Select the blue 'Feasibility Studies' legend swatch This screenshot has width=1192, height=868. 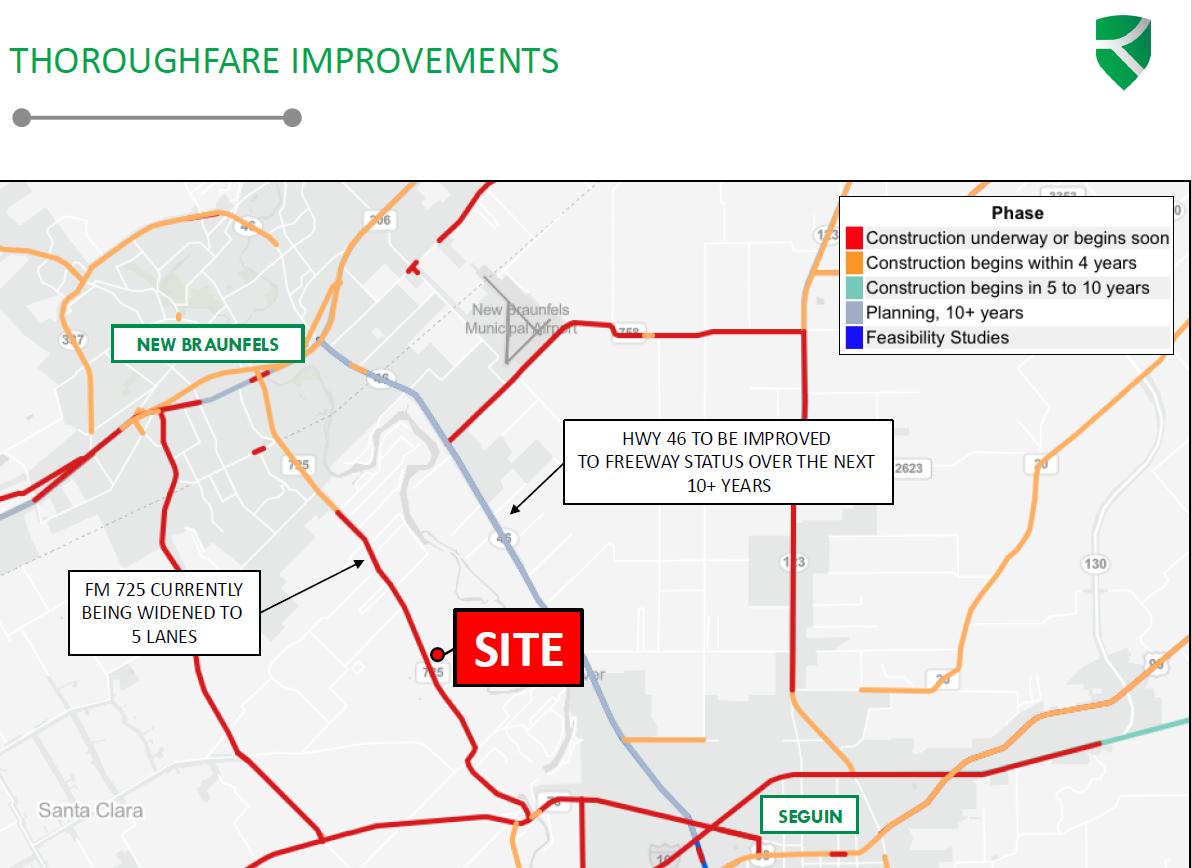click(x=854, y=338)
